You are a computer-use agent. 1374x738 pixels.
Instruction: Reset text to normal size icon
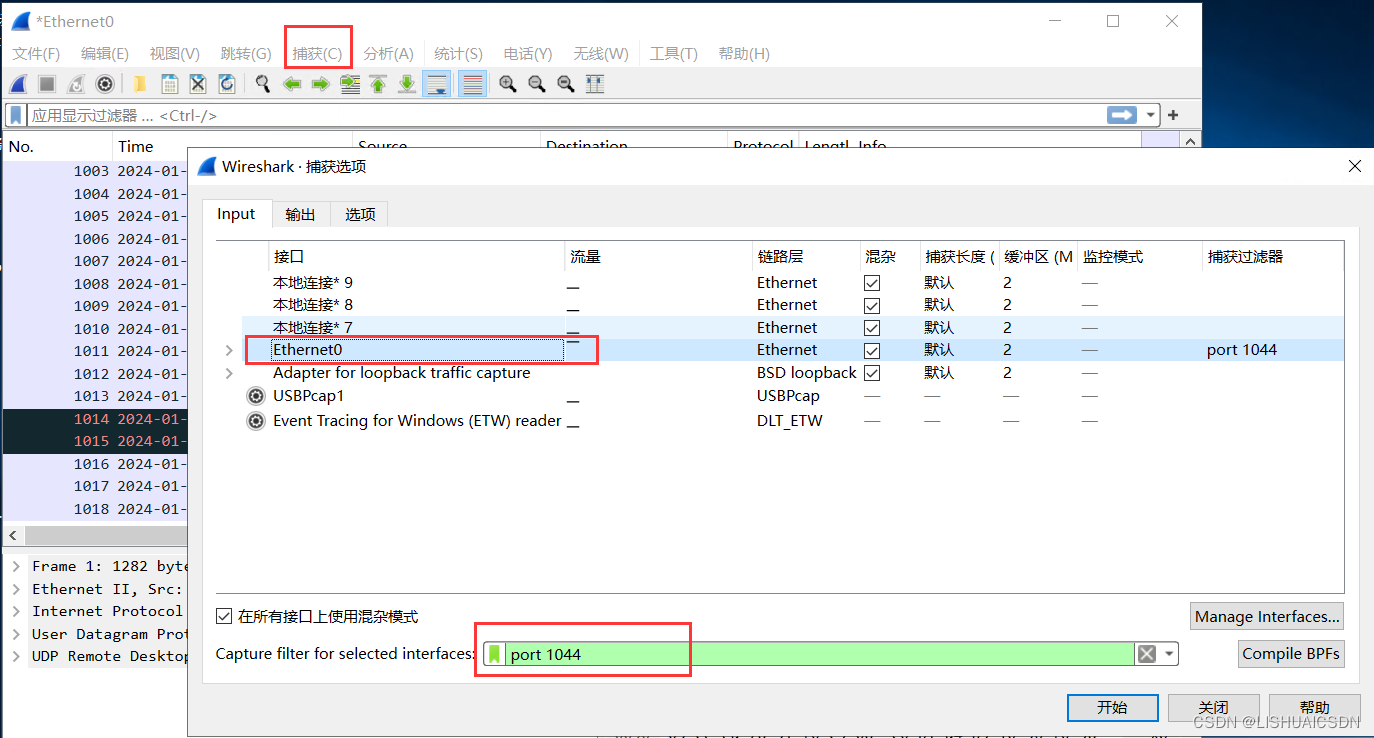pyautogui.click(x=566, y=84)
